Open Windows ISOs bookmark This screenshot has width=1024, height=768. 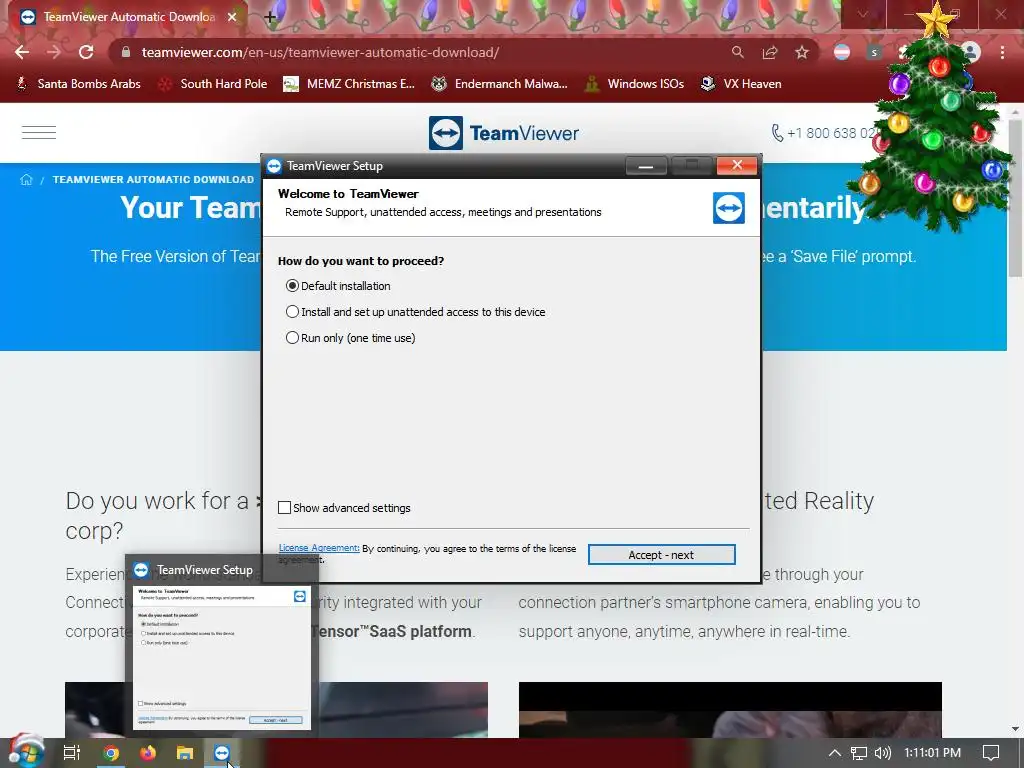[635, 84]
